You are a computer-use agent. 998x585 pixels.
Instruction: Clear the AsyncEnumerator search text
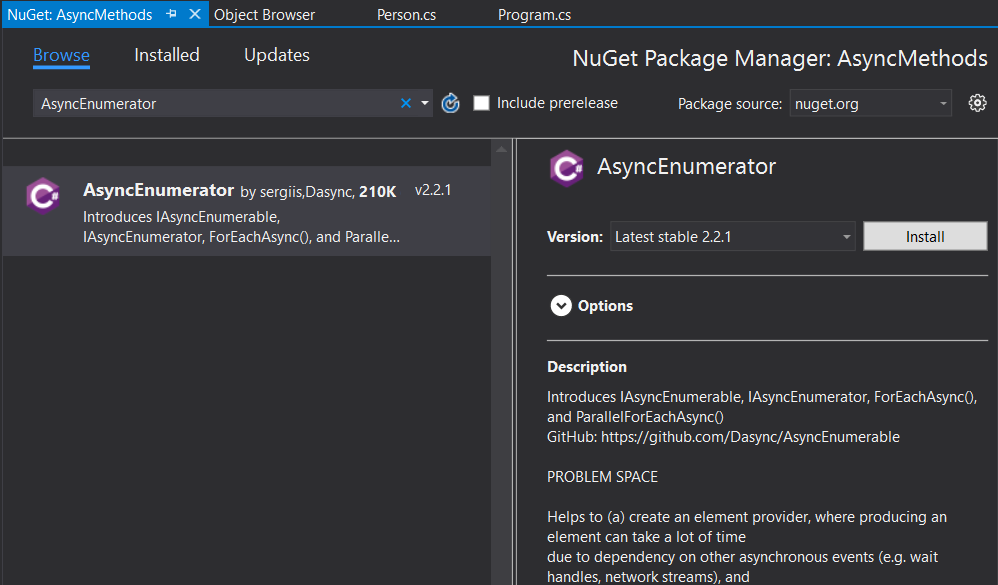(405, 102)
